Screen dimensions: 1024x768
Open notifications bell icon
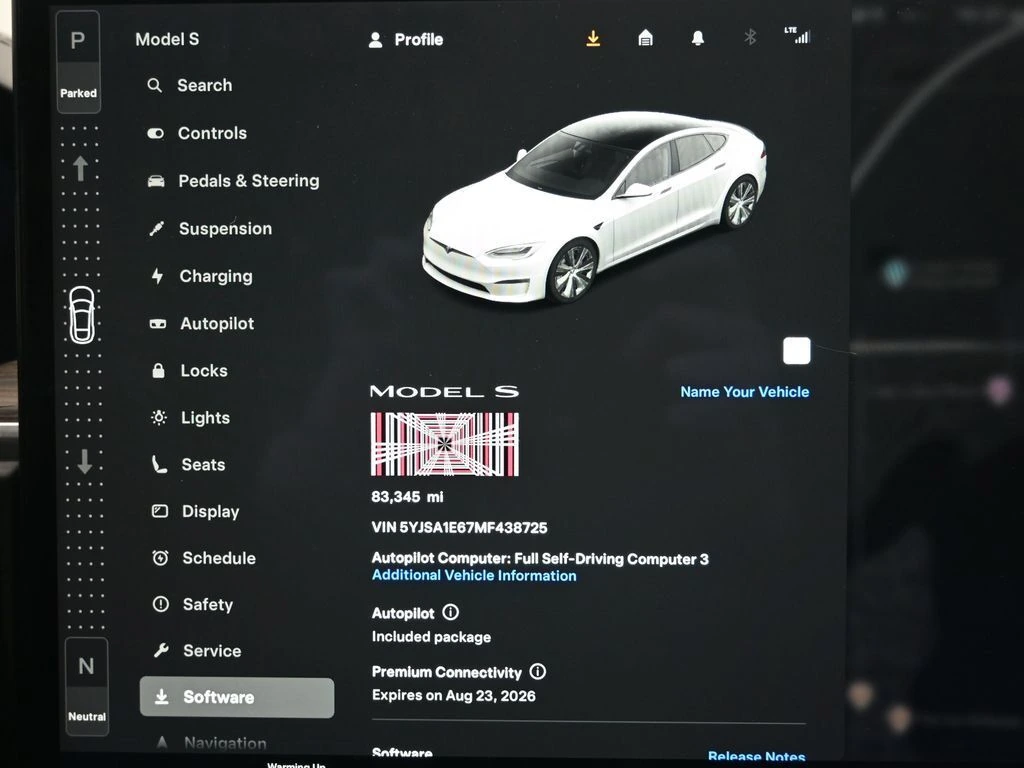click(698, 38)
